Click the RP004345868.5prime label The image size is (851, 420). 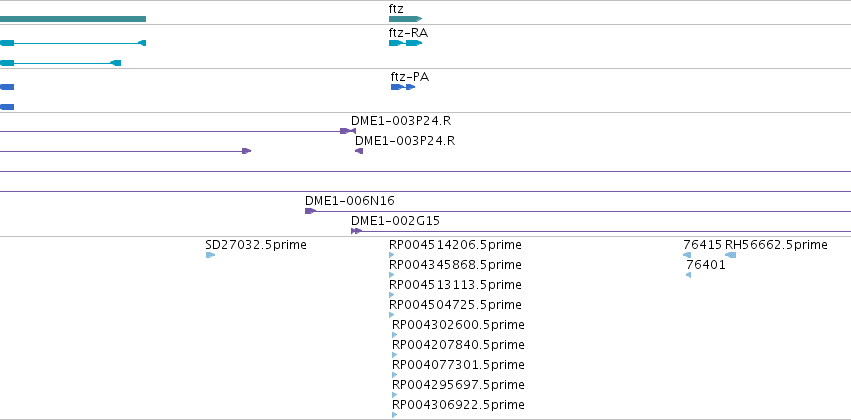coord(455,265)
